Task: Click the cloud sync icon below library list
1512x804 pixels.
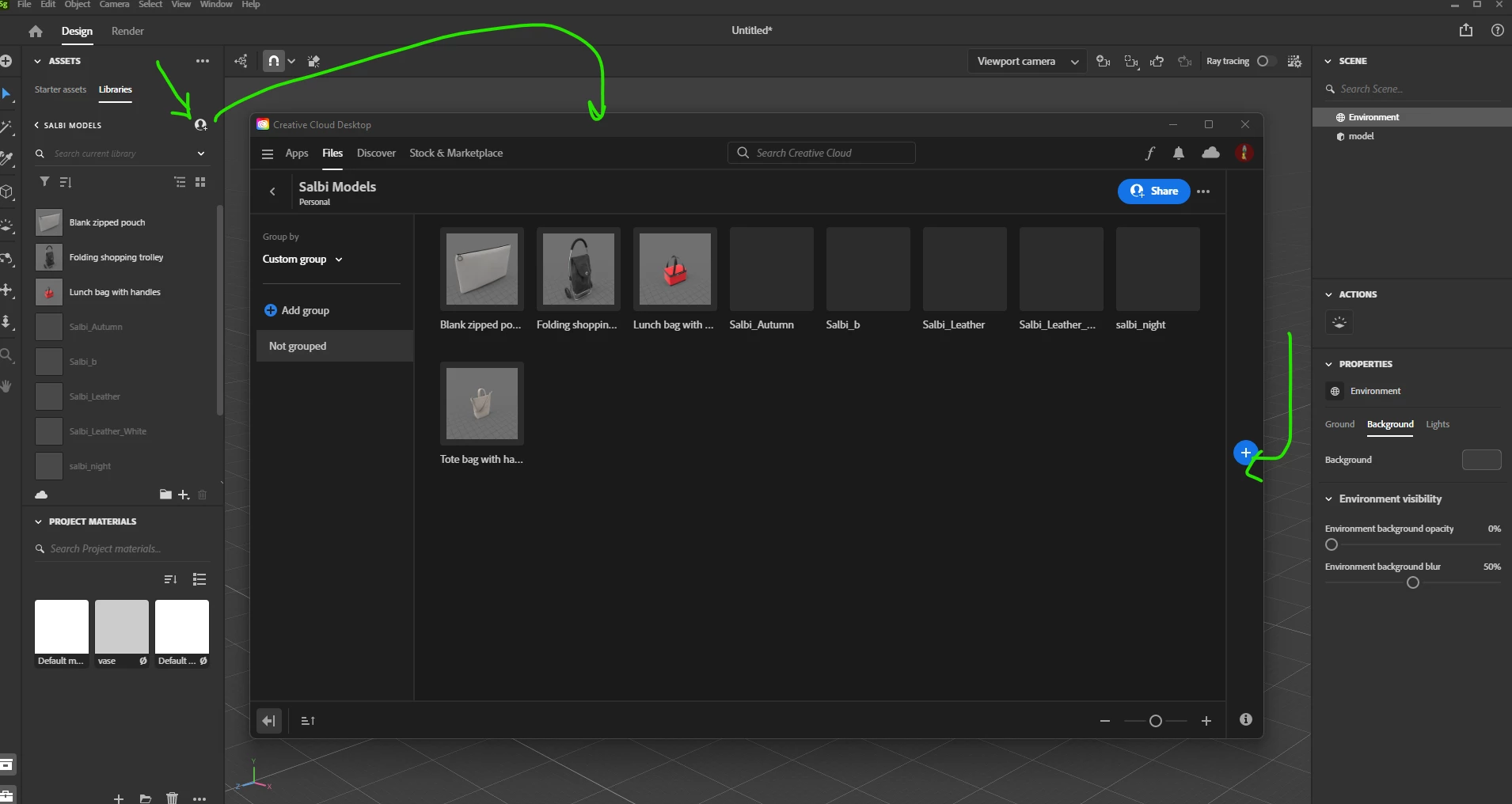Action: pos(41,495)
